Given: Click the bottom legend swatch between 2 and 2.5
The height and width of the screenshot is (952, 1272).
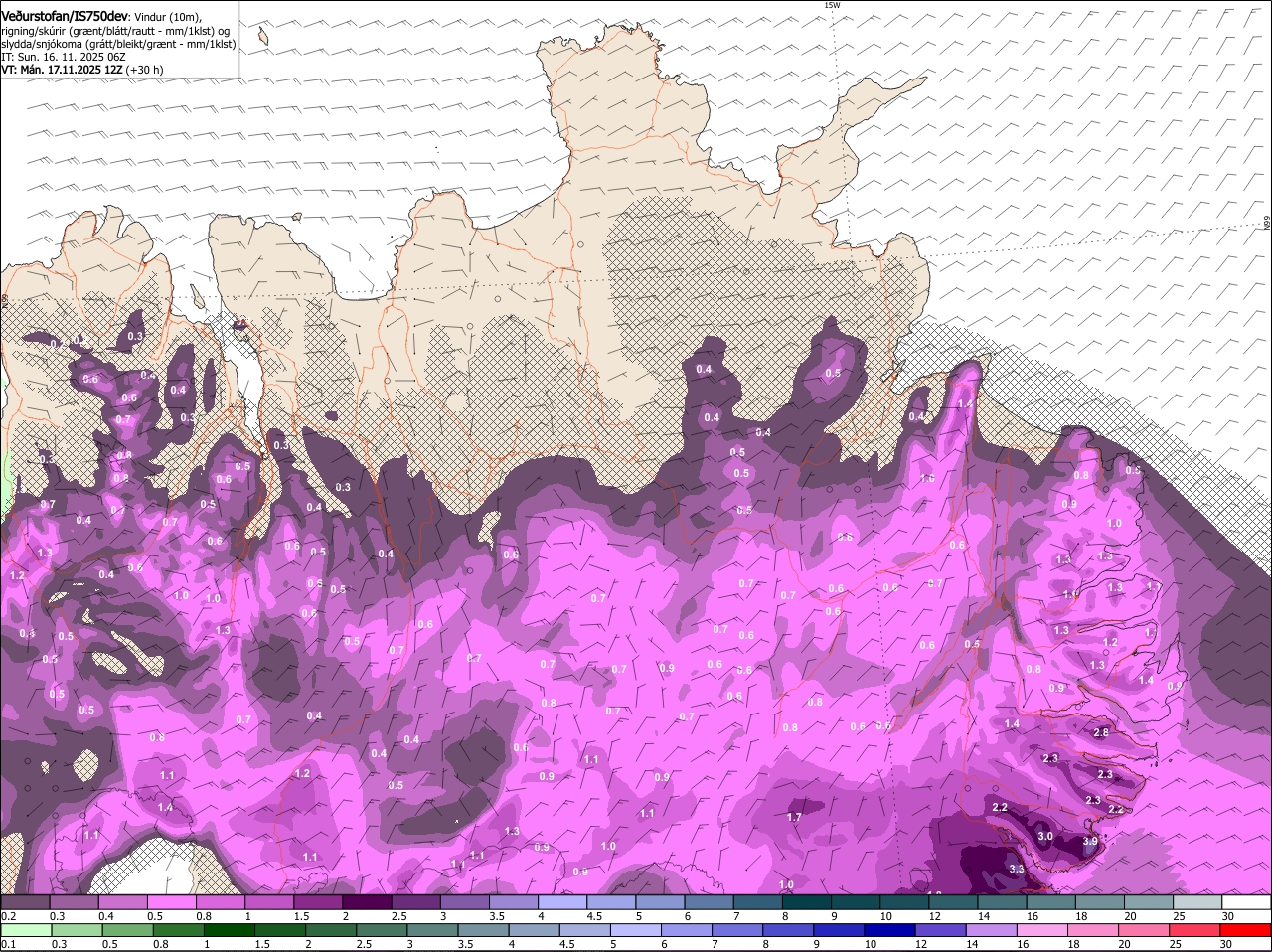Looking at the screenshot, I should click(331, 931).
